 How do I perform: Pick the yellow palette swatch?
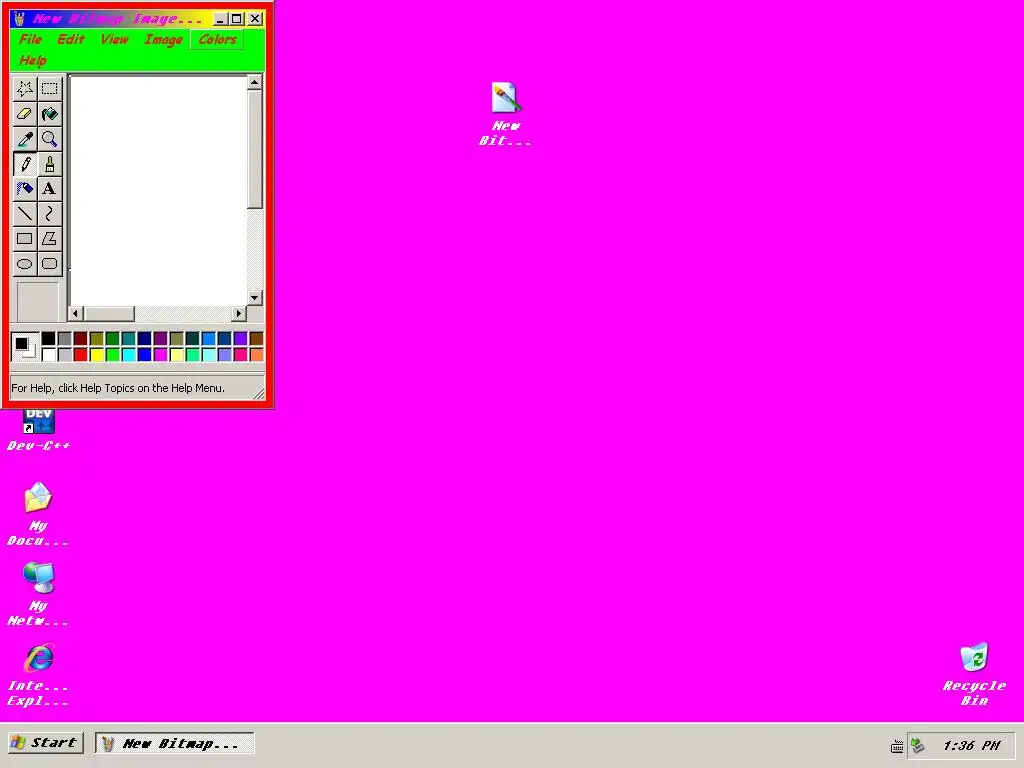[x=97, y=355]
